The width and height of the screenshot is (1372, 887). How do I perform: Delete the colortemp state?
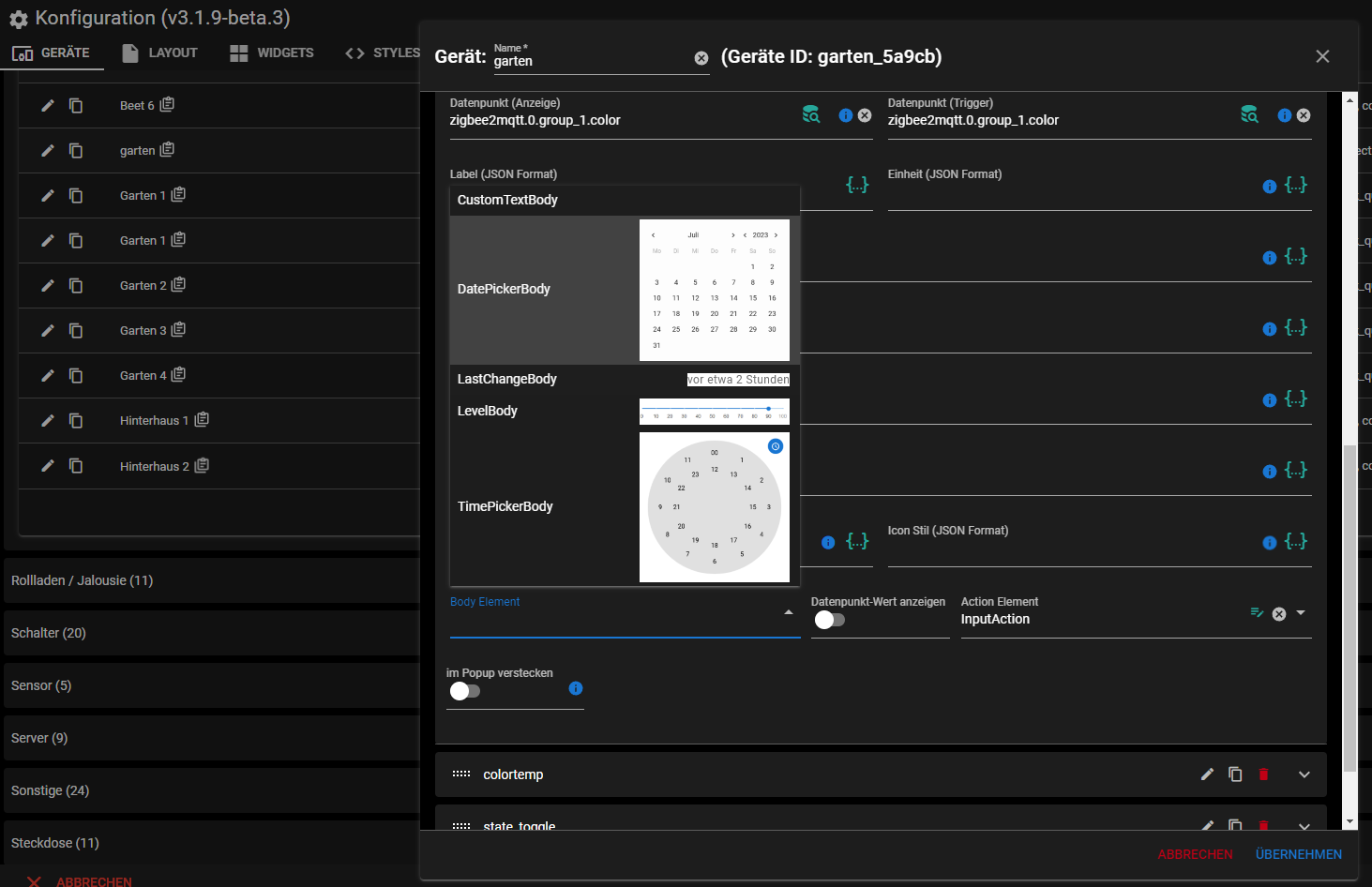[1263, 774]
